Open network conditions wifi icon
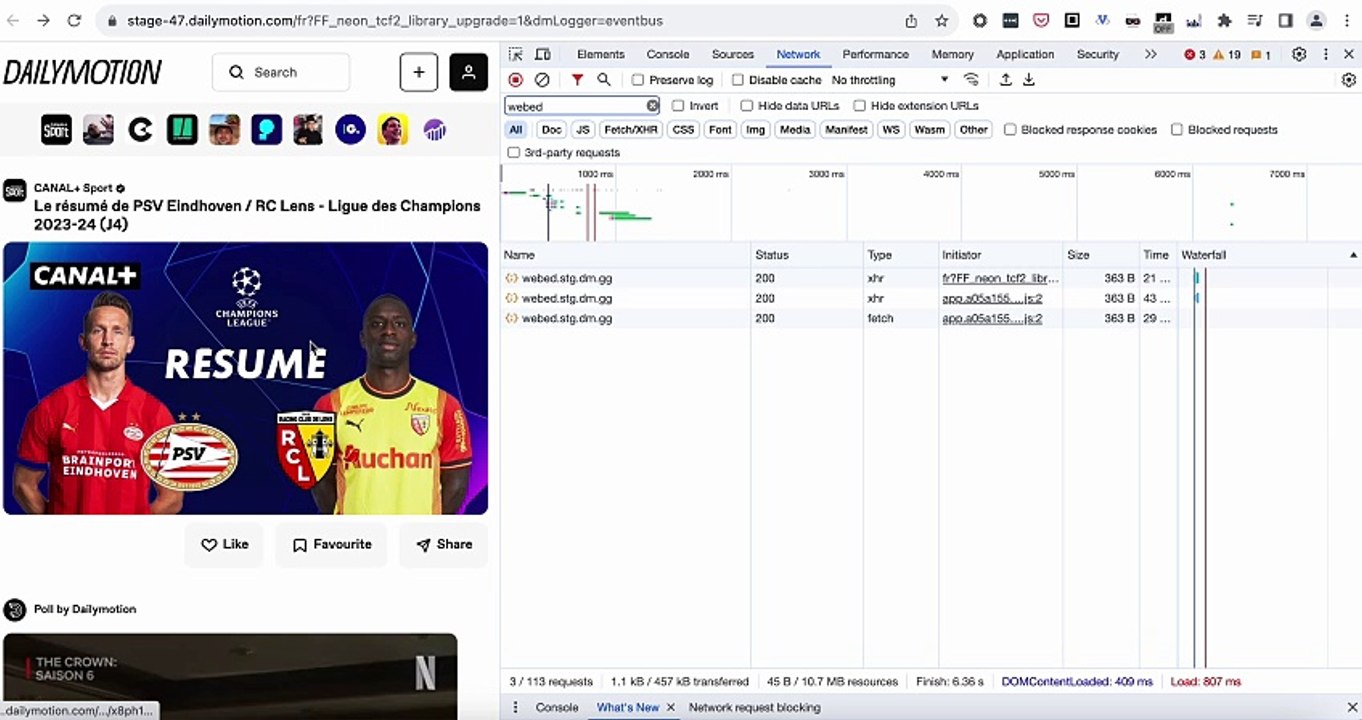Image resolution: width=1362 pixels, height=720 pixels. coord(971,80)
